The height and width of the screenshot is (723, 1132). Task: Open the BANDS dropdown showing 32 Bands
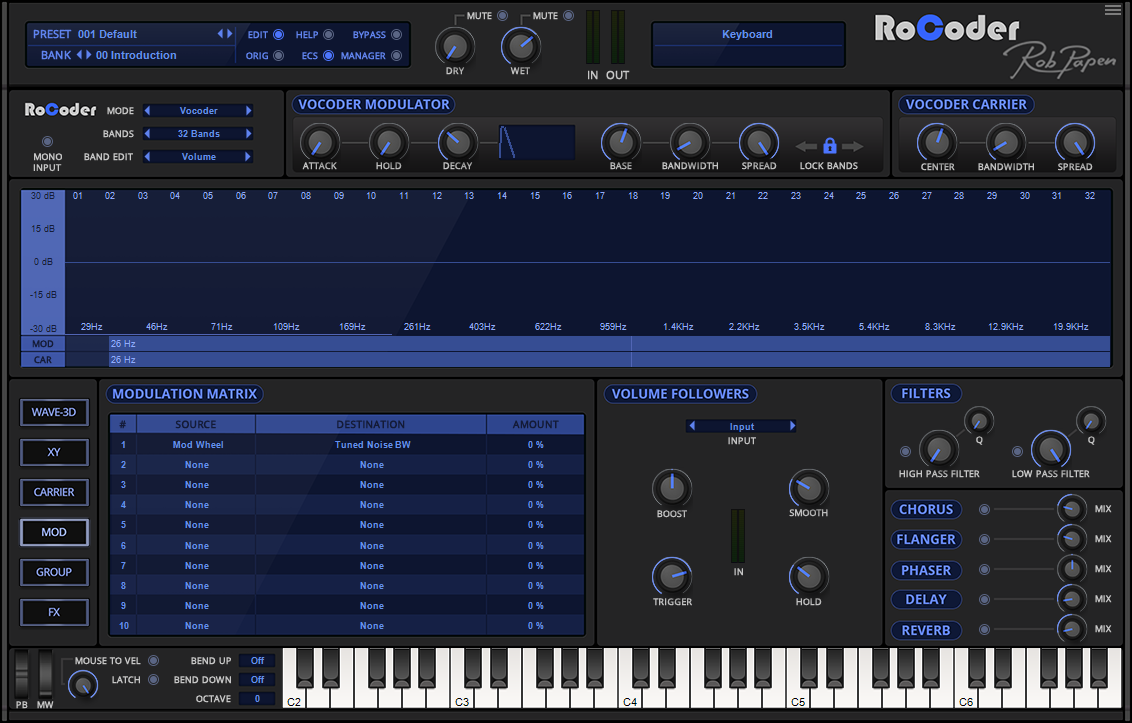[197, 133]
